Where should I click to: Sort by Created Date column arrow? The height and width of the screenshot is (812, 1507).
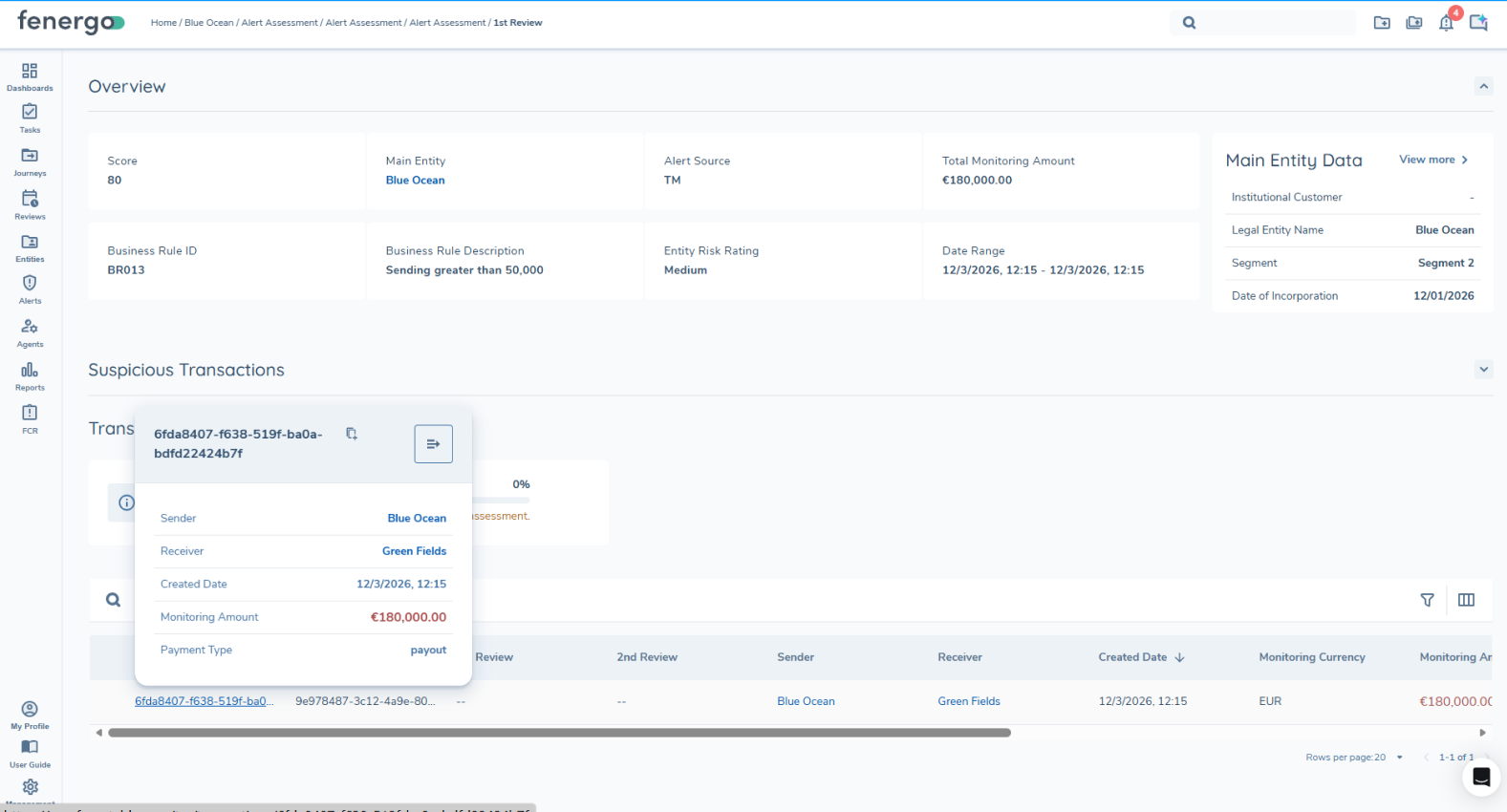[1179, 657]
